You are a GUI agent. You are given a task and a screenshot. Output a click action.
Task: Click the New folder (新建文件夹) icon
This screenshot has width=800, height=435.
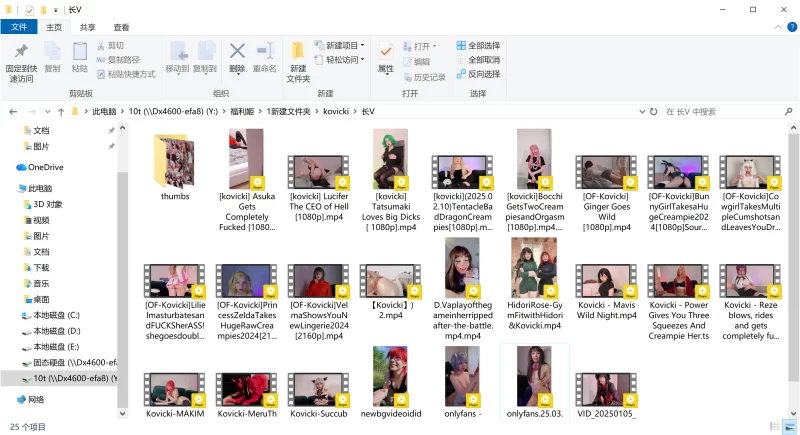[298, 51]
